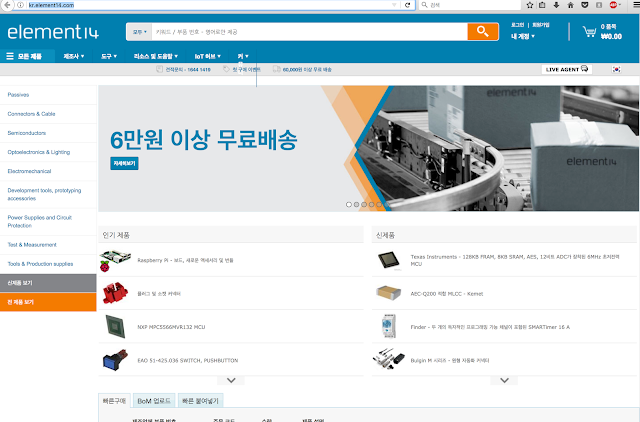Click the orange magnifier search button

483,31
